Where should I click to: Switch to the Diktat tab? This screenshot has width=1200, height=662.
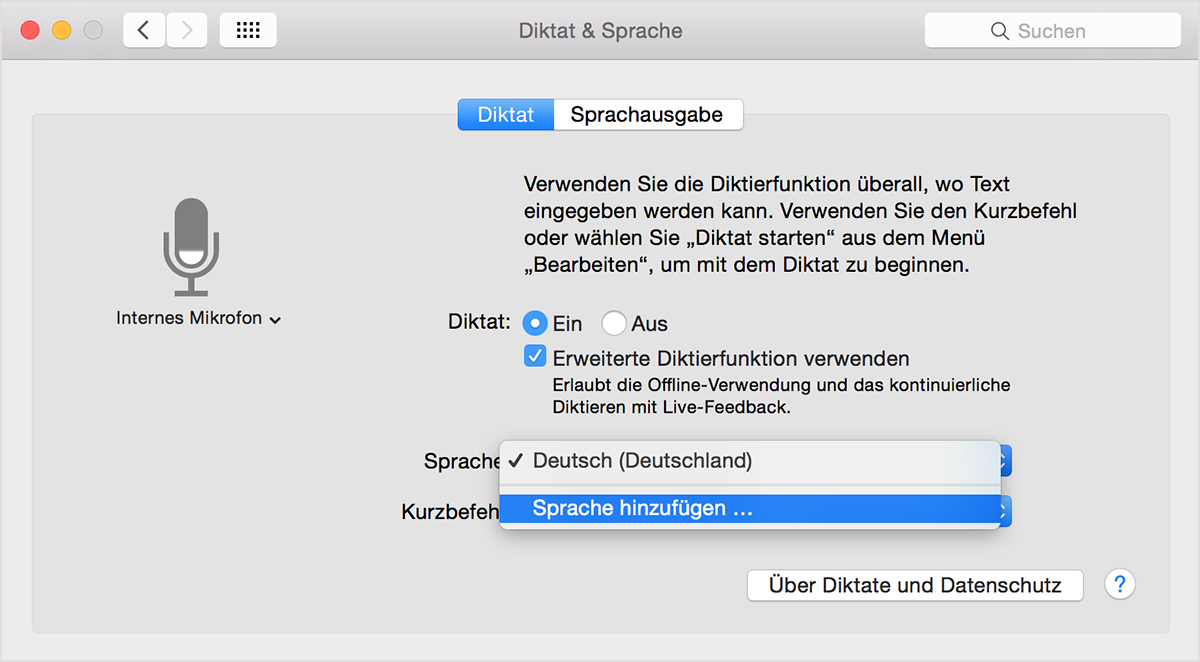pos(506,115)
